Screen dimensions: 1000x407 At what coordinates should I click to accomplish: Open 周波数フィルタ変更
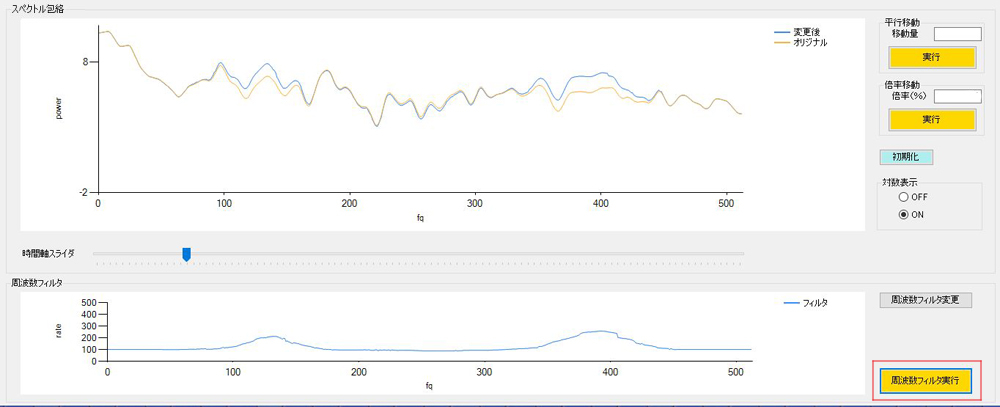click(925, 300)
